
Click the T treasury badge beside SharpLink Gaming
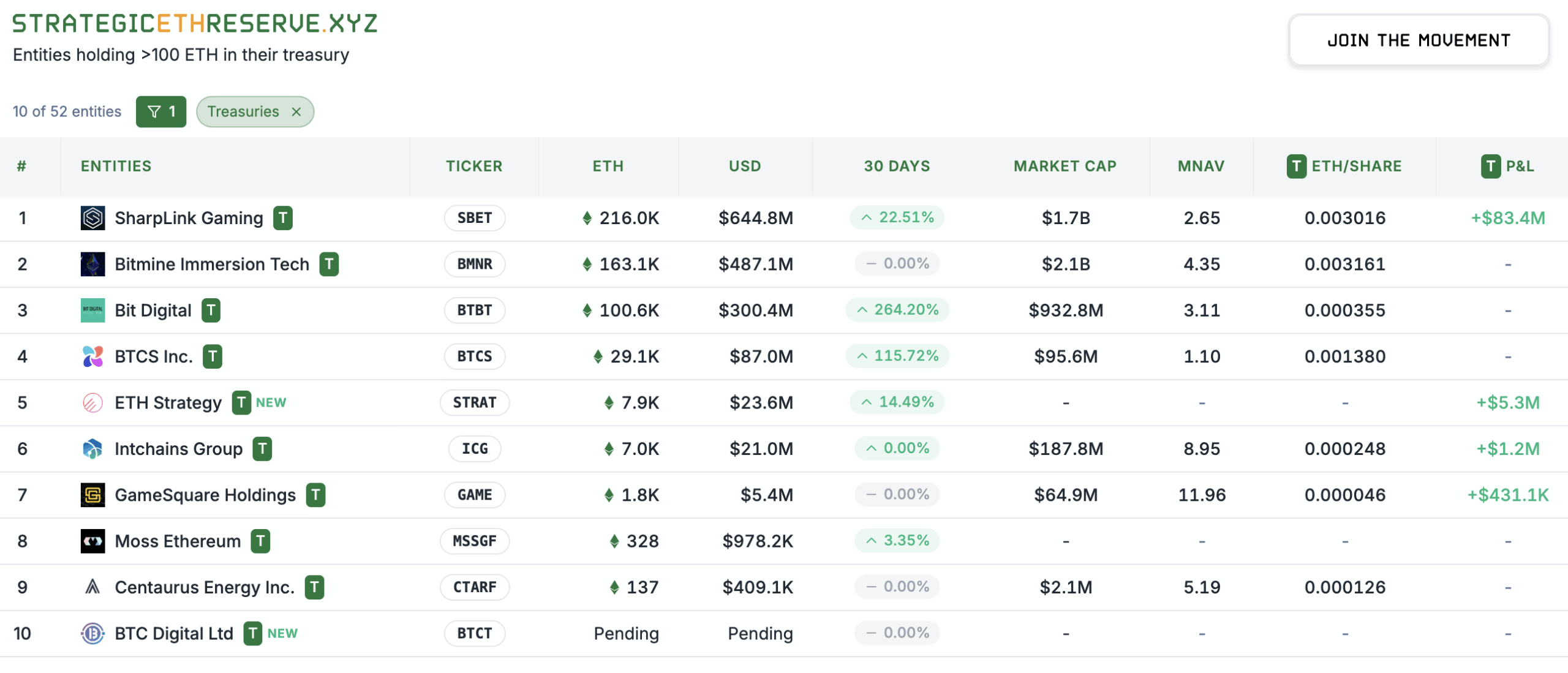(x=283, y=218)
